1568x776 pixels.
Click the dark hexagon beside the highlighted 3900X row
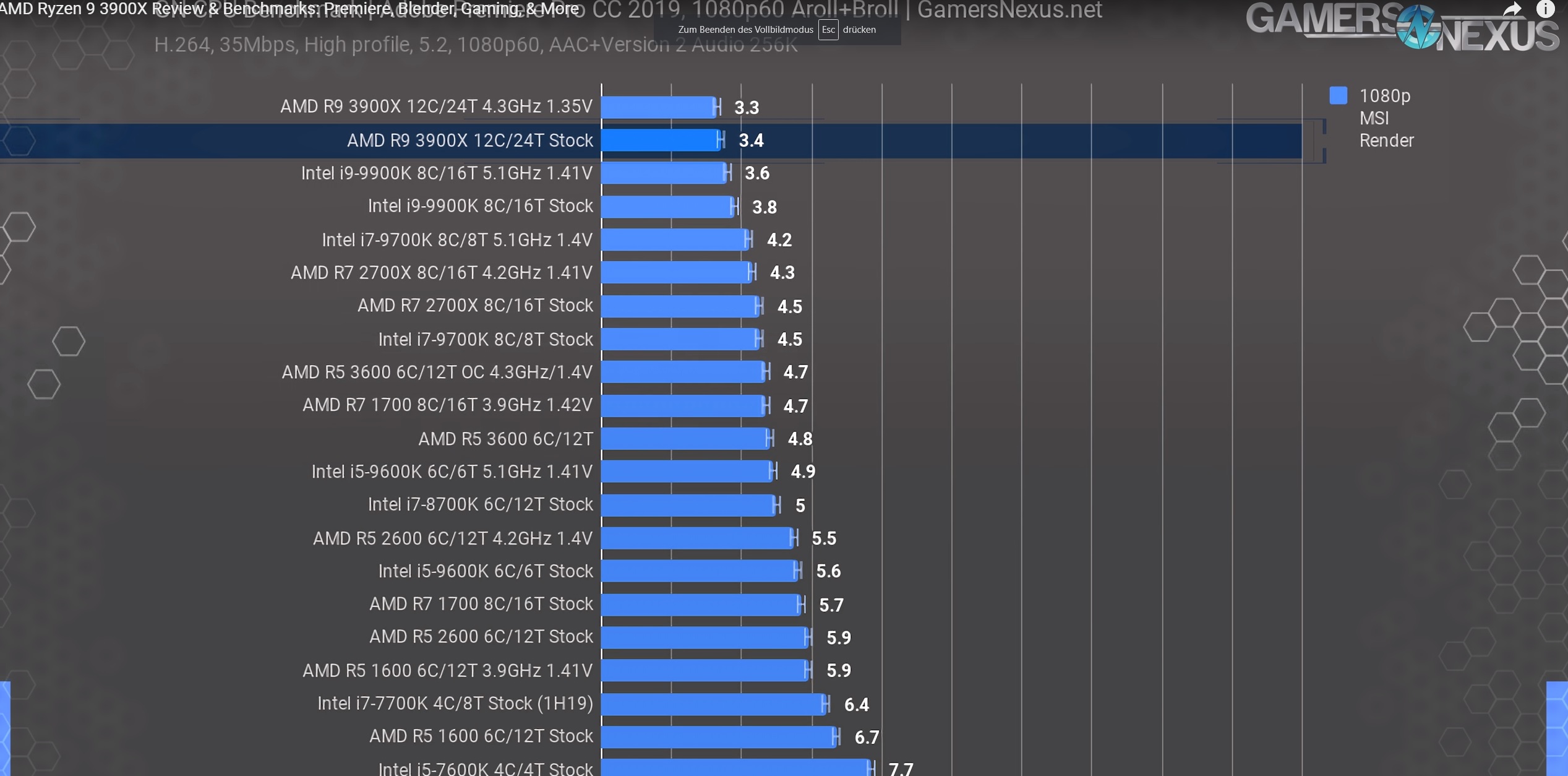(x=20, y=141)
